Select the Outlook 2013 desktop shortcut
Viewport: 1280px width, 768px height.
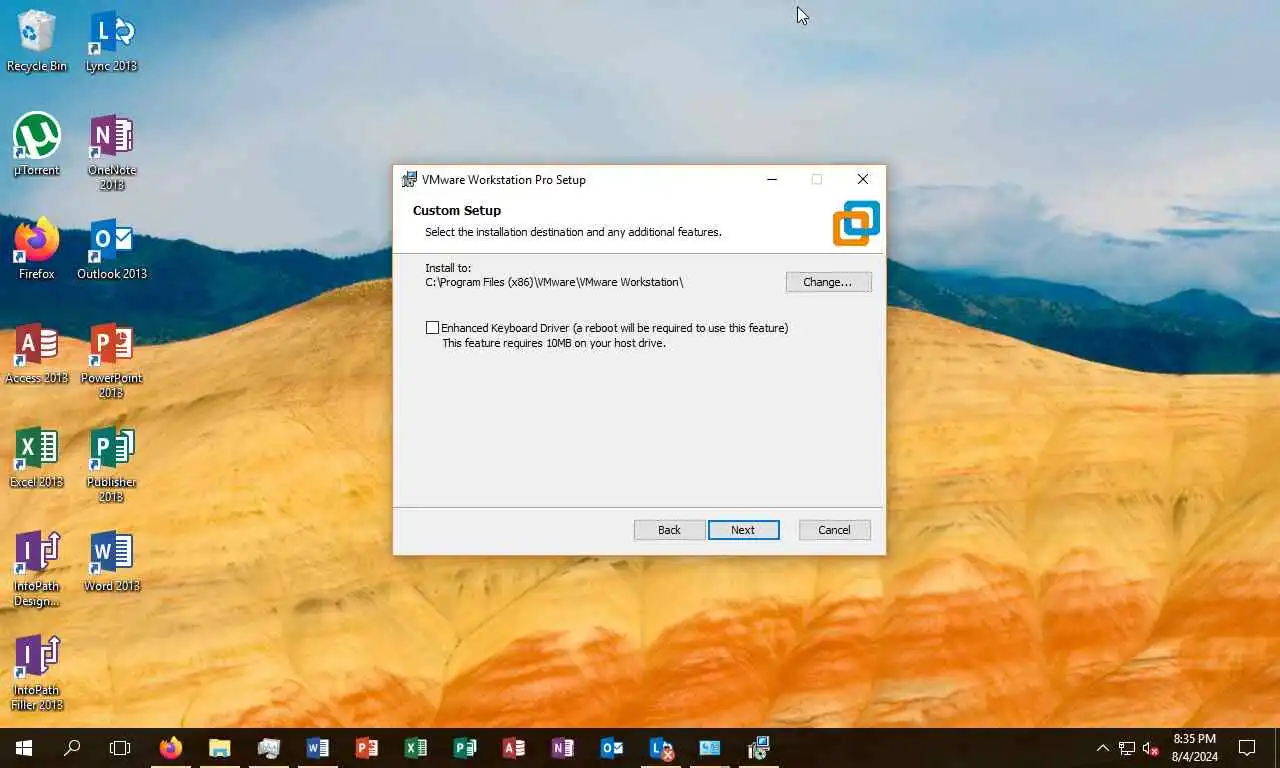pyautogui.click(x=111, y=249)
